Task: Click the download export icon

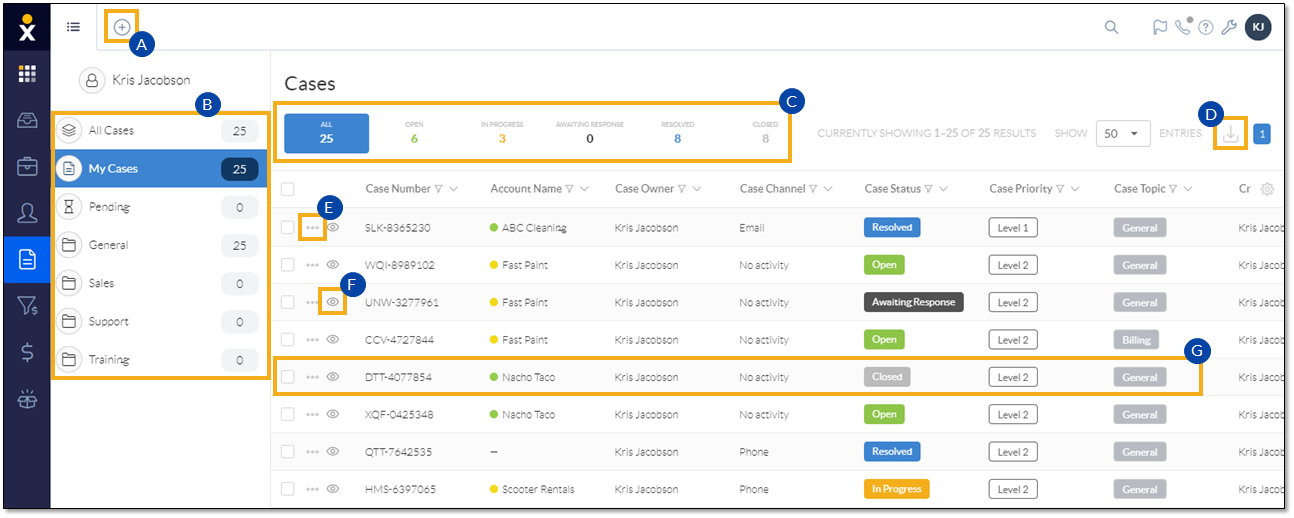Action: [1231, 134]
